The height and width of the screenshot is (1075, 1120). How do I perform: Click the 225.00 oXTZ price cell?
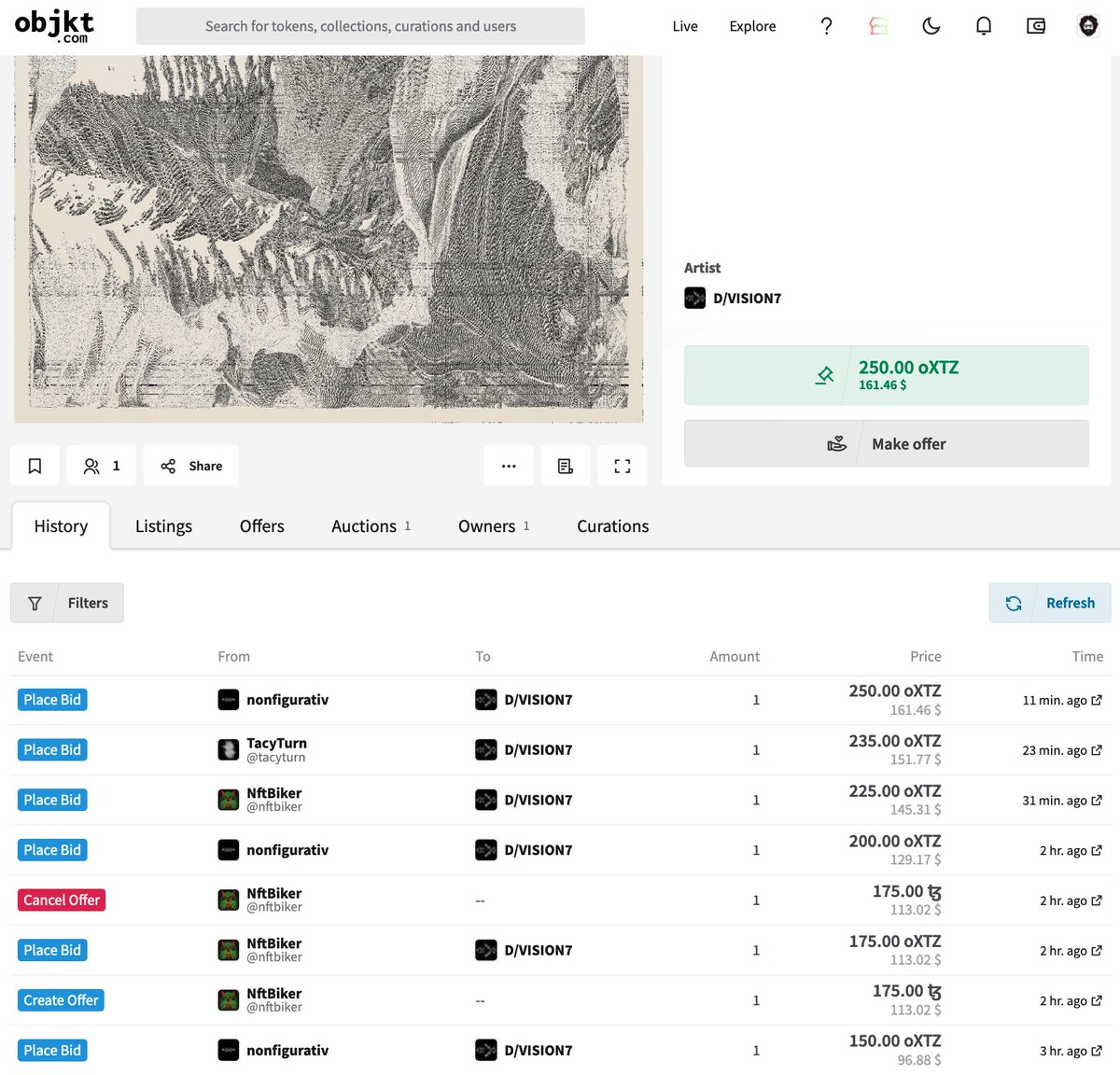click(894, 800)
